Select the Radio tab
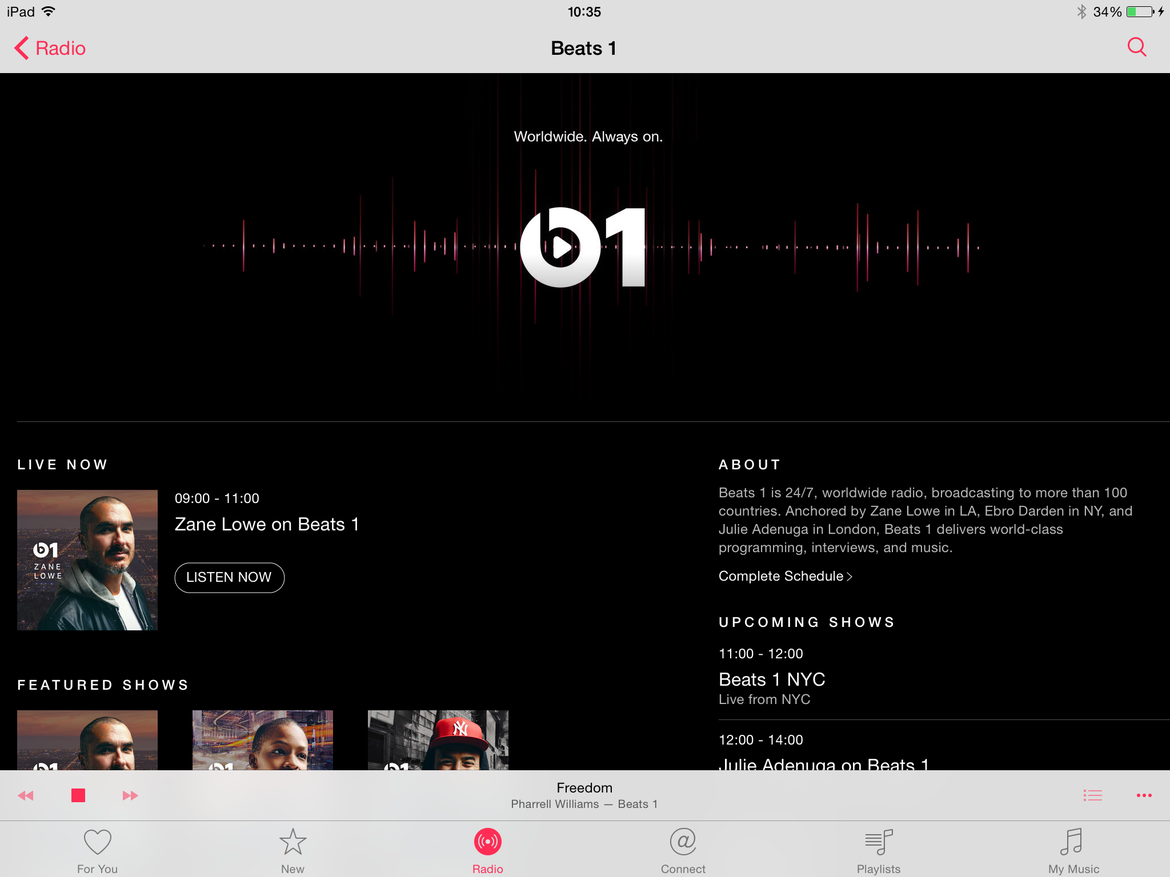1170x877 pixels. pos(487,850)
